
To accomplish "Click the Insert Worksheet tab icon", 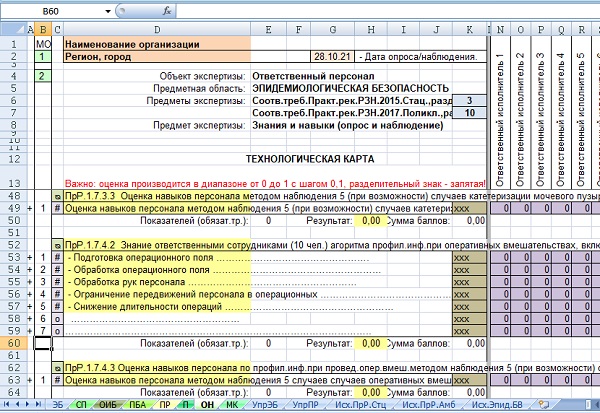I will coord(543,404).
